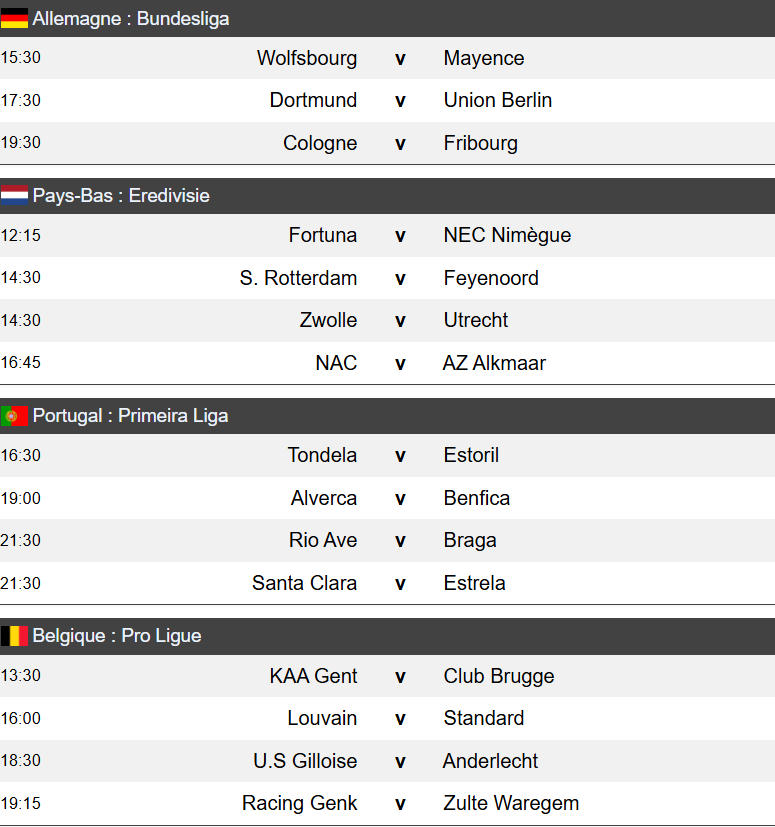Click the Portugal flag icon
Viewport: 775px width, 827px height.
(x=14, y=416)
